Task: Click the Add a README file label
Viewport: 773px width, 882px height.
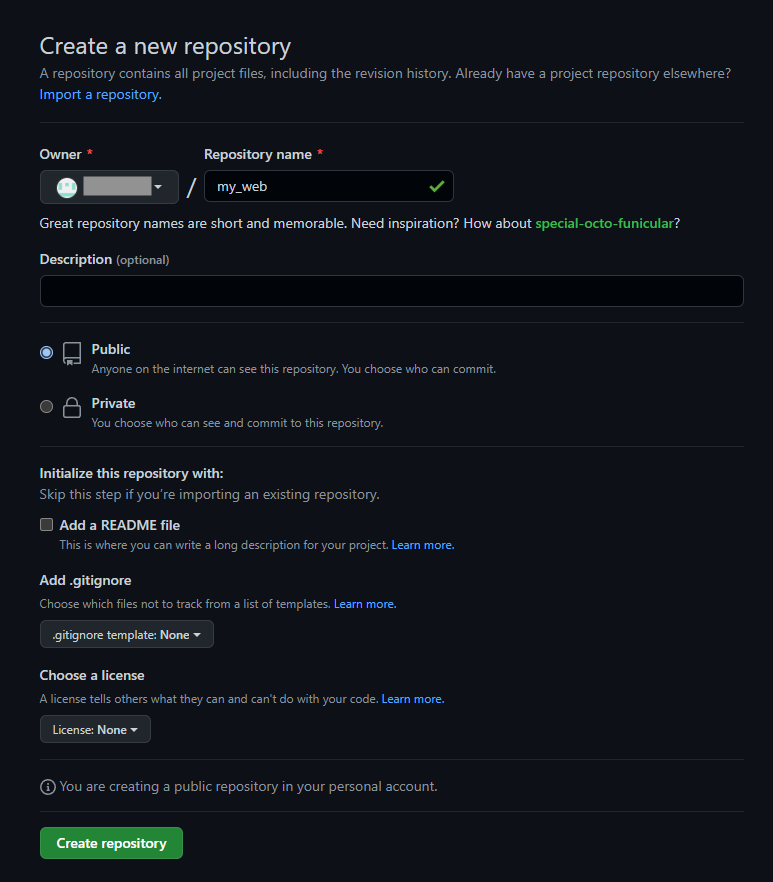Action: pos(120,525)
